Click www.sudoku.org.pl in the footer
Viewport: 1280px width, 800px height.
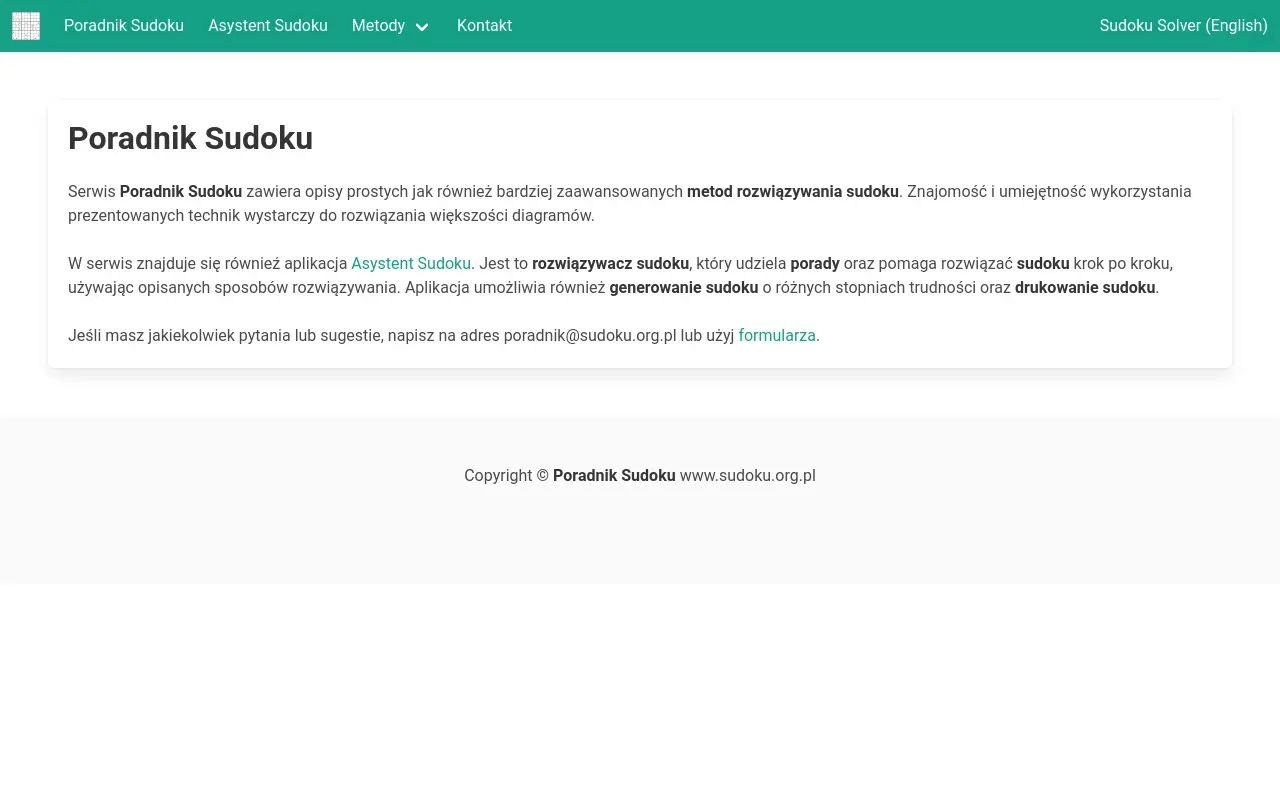(x=748, y=475)
